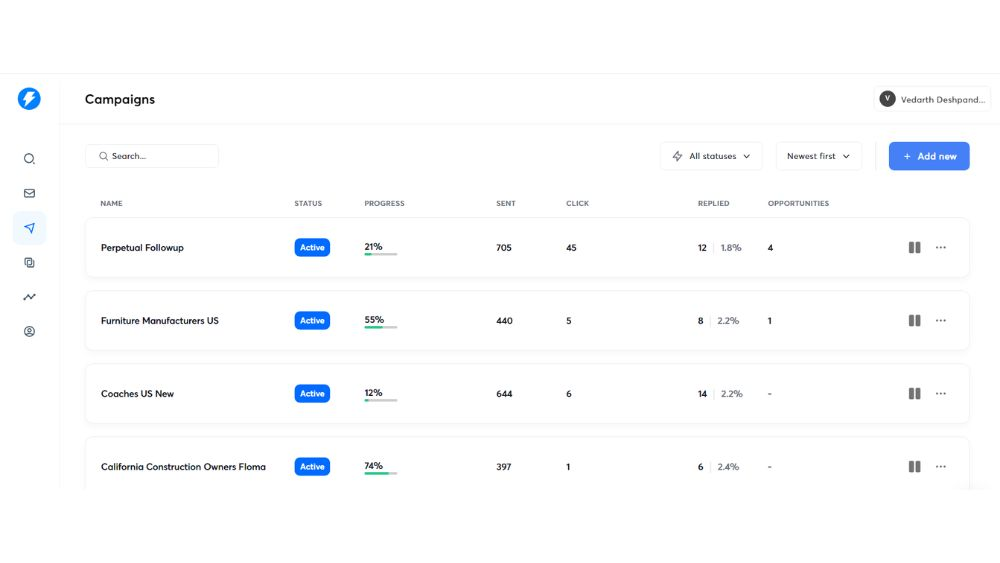
Task: Open the Vedarth Deshpande account menu
Action: [931, 99]
